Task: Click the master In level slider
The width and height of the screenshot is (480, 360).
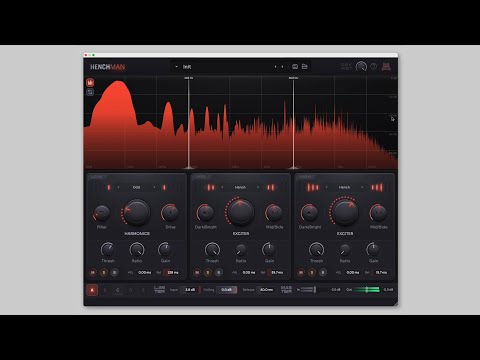Action: (x=308, y=290)
